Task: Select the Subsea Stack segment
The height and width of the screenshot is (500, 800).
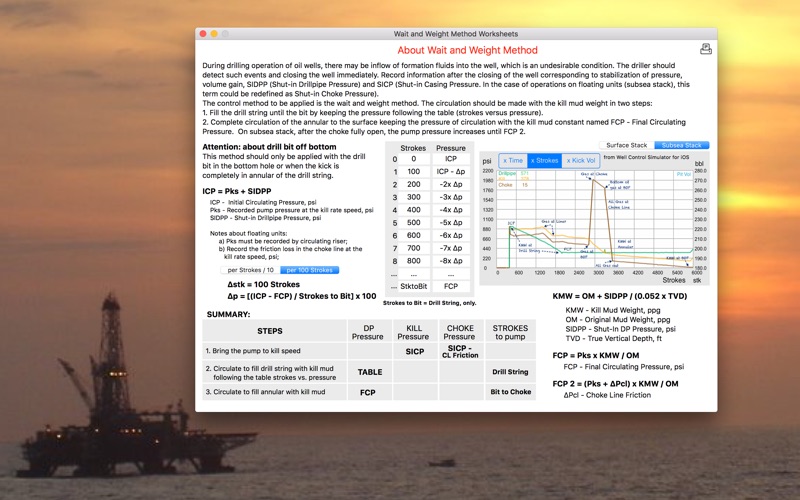Action: click(682, 145)
